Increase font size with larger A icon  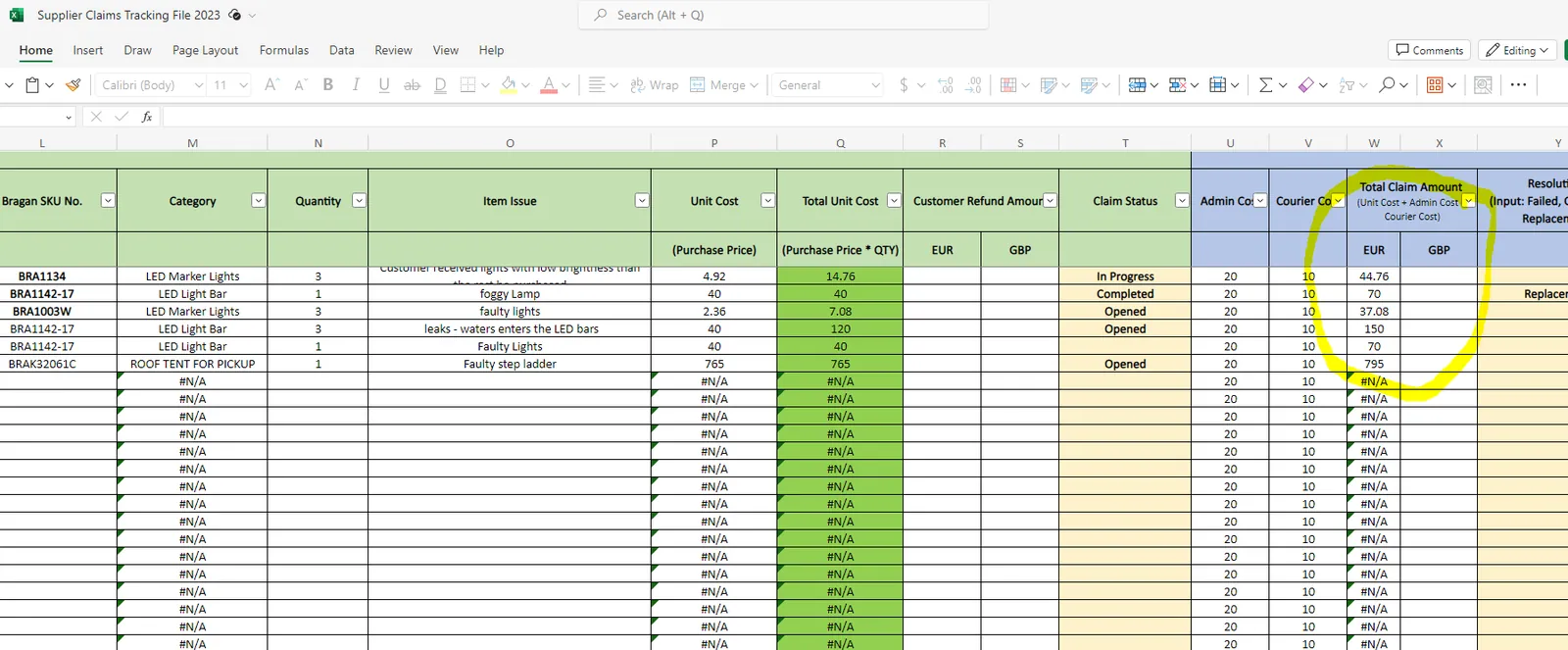(272, 85)
